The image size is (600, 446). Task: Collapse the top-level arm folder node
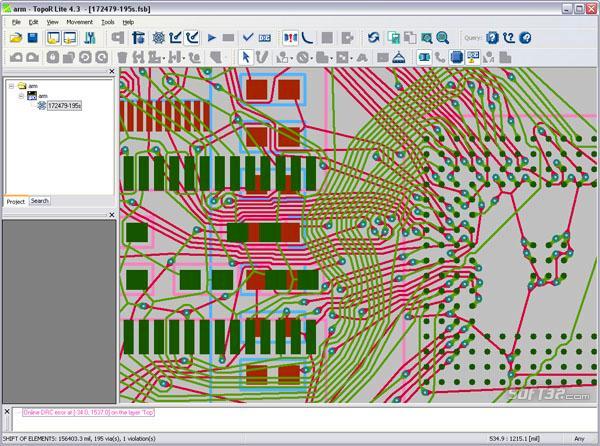click(x=10, y=86)
